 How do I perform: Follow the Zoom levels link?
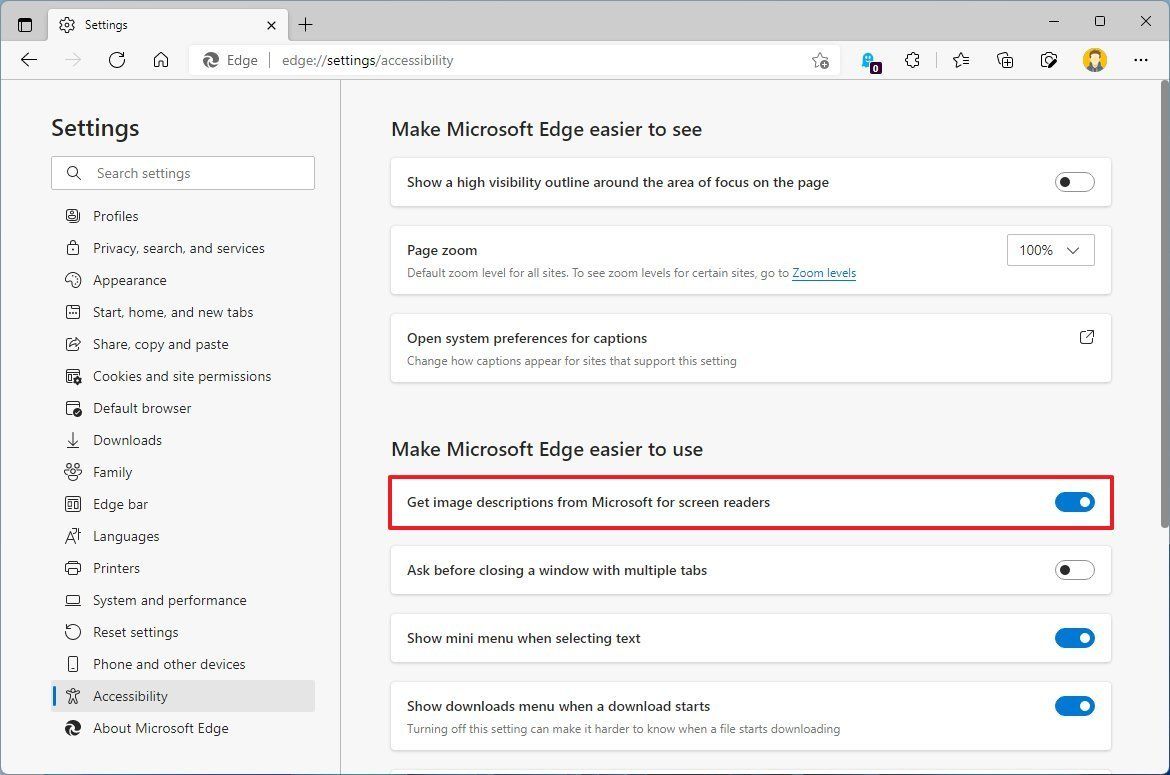(x=823, y=272)
